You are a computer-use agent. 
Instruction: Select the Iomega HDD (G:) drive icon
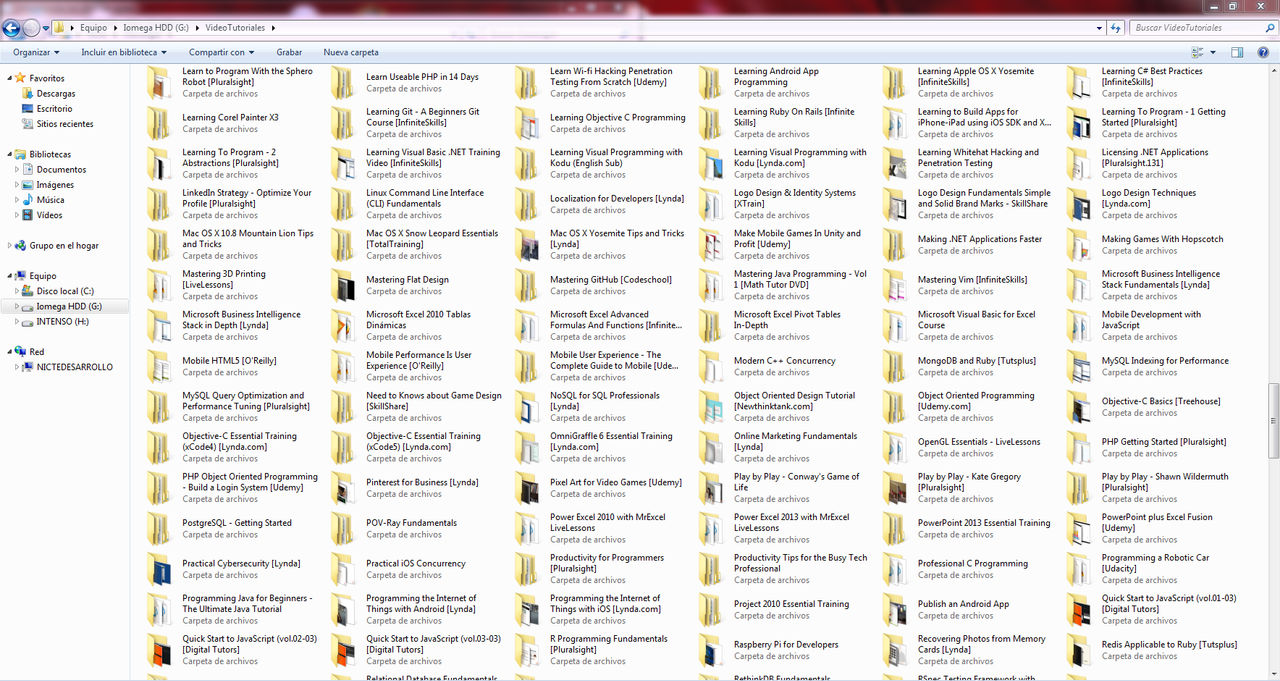(x=28, y=306)
